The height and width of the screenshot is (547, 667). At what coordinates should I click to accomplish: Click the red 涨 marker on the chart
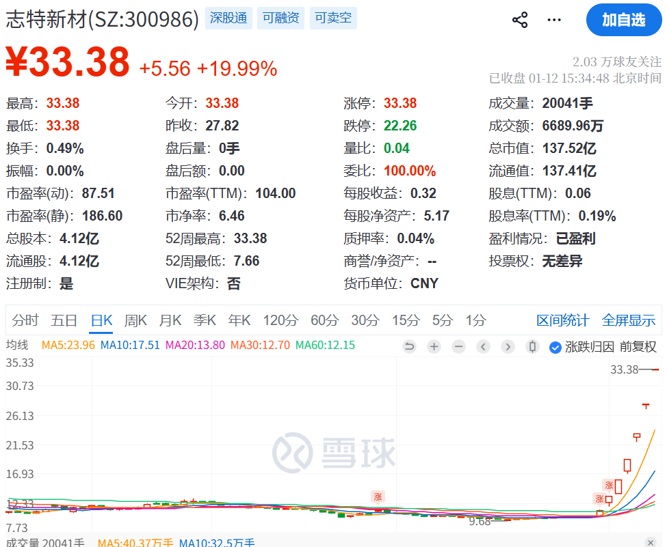coord(378,495)
